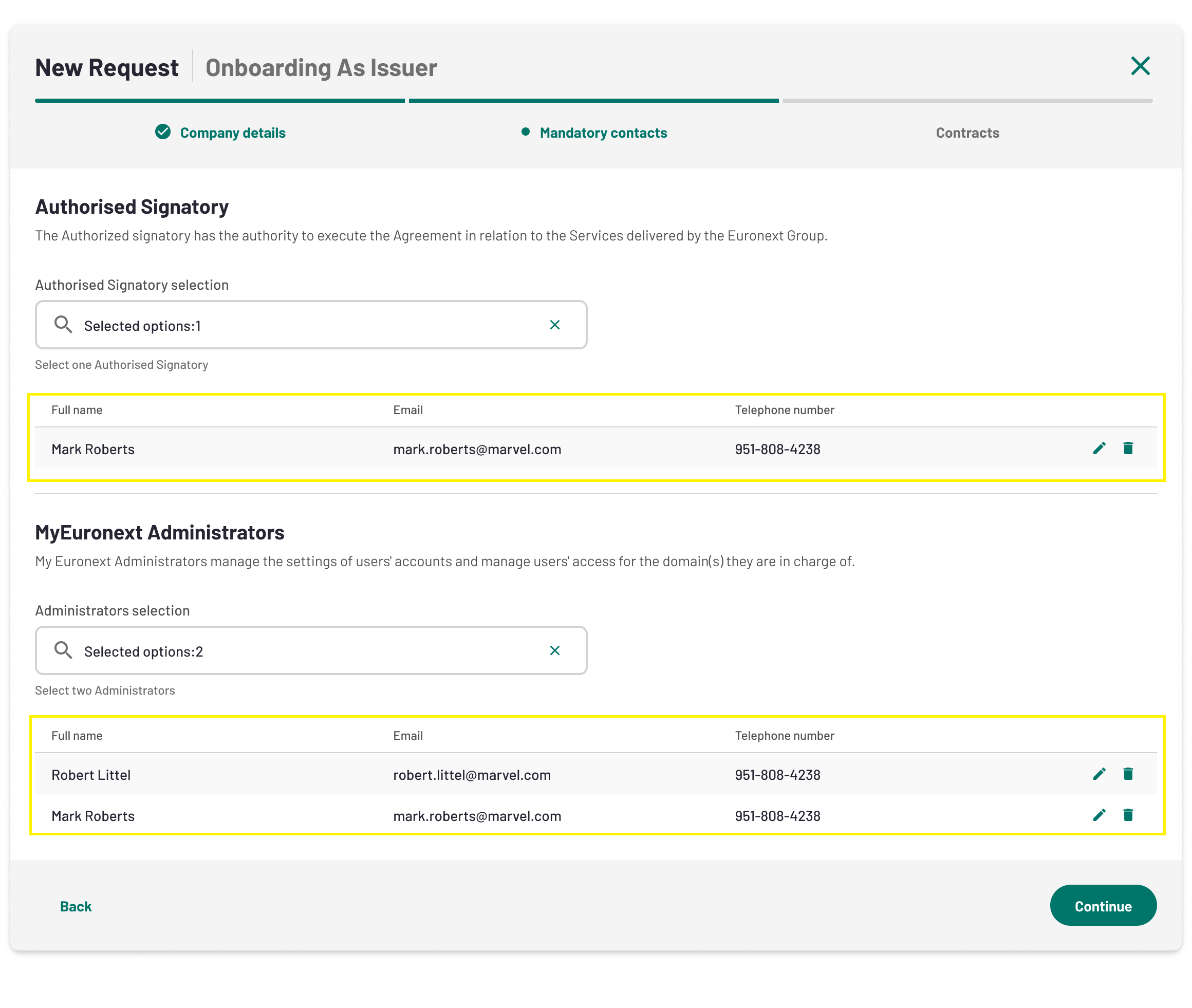This screenshot has width=1192, height=1008.
Task: Delete Robert Littel administrator row
Action: pos(1127,774)
